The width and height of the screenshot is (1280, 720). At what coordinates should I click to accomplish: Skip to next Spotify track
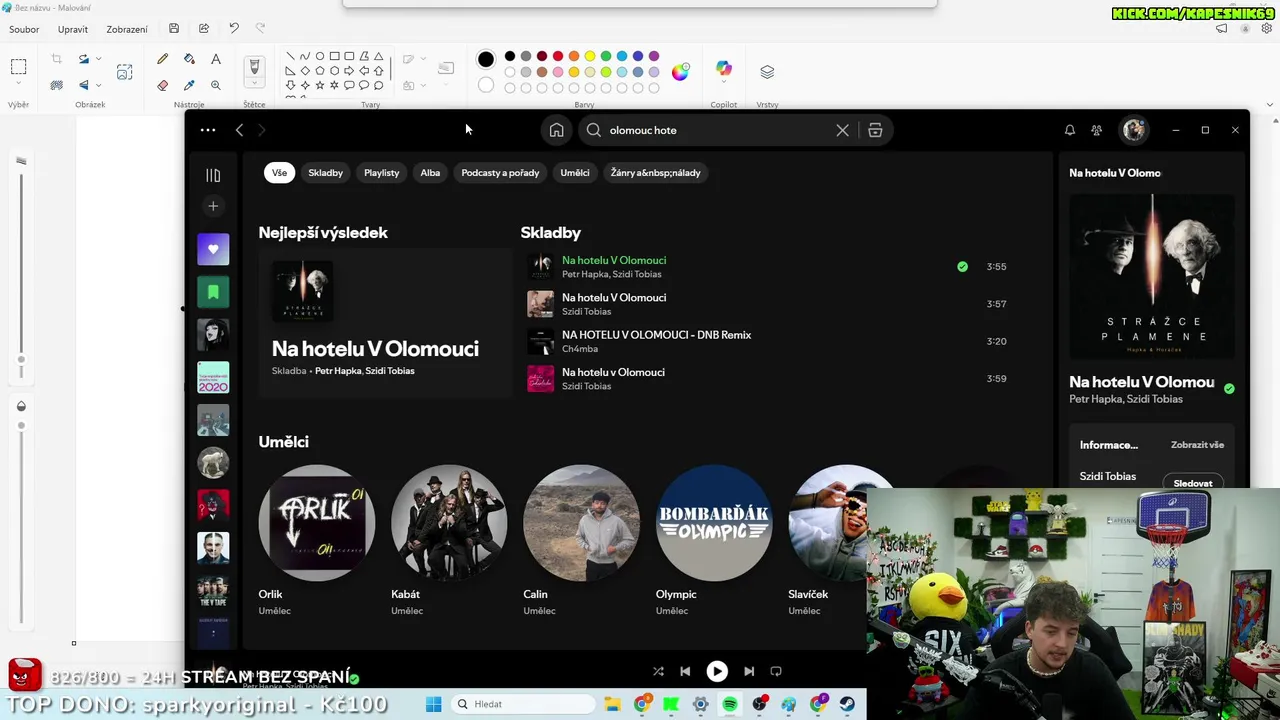[749, 671]
